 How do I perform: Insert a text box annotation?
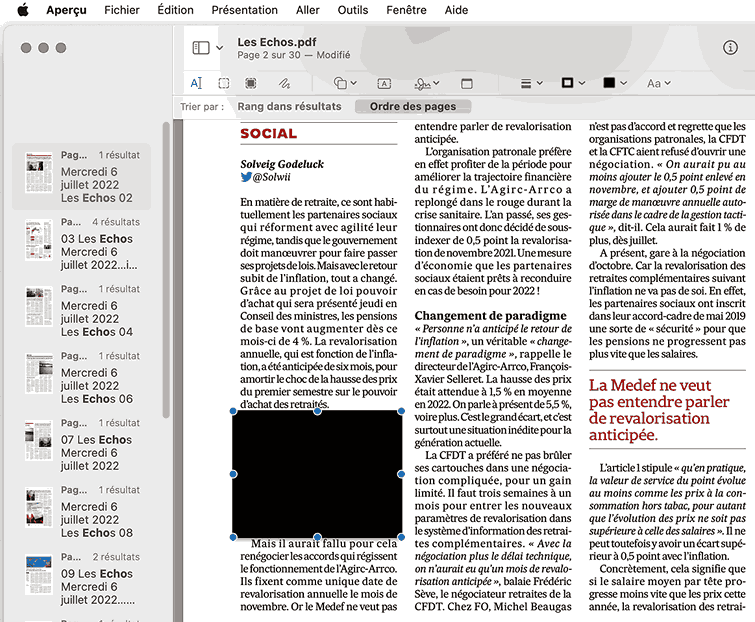coord(384,84)
